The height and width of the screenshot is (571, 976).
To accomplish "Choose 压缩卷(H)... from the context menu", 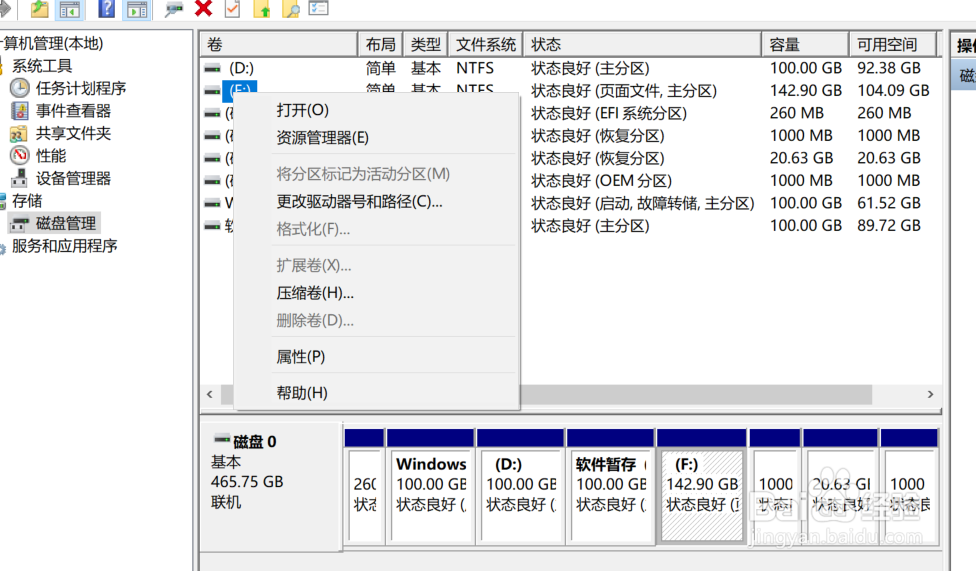I will point(315,293).
